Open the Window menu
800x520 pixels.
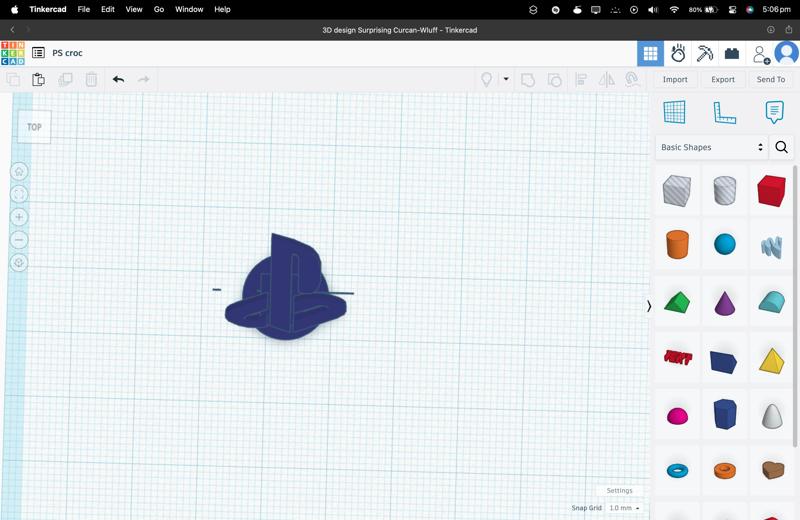(x=189, y=9)
